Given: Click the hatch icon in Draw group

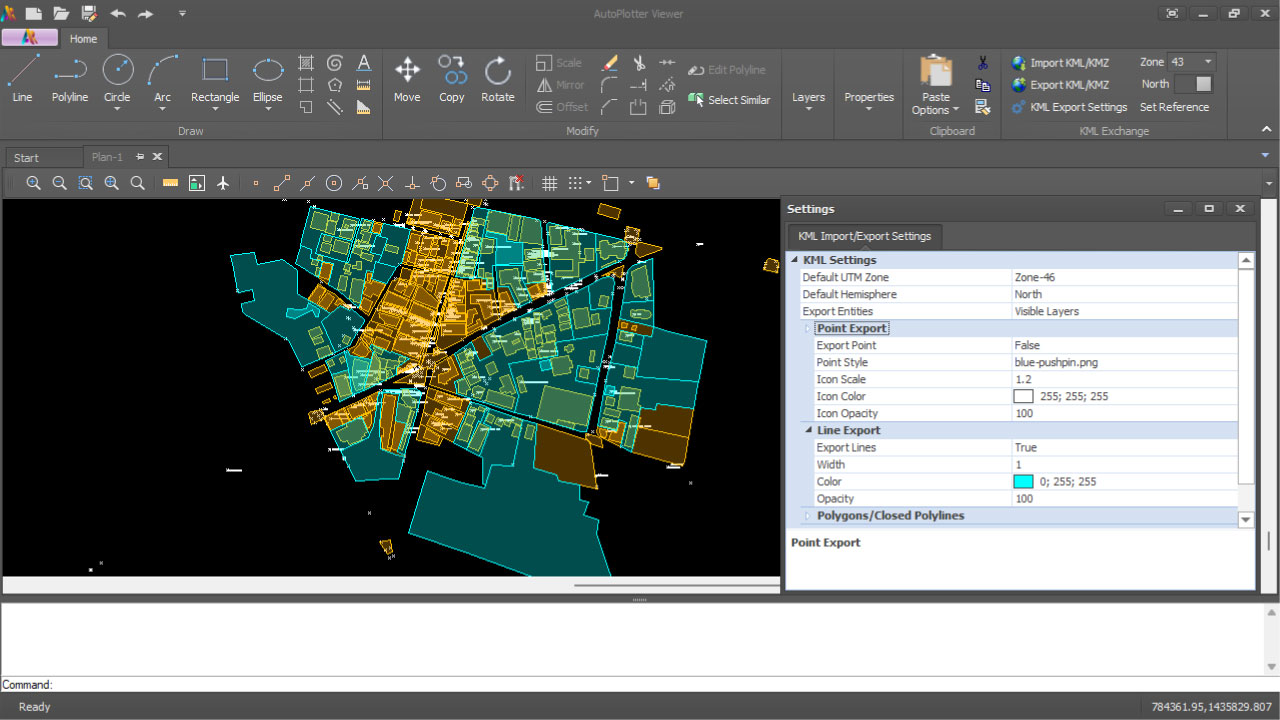Looking at the screenshot, I should 306,62.
